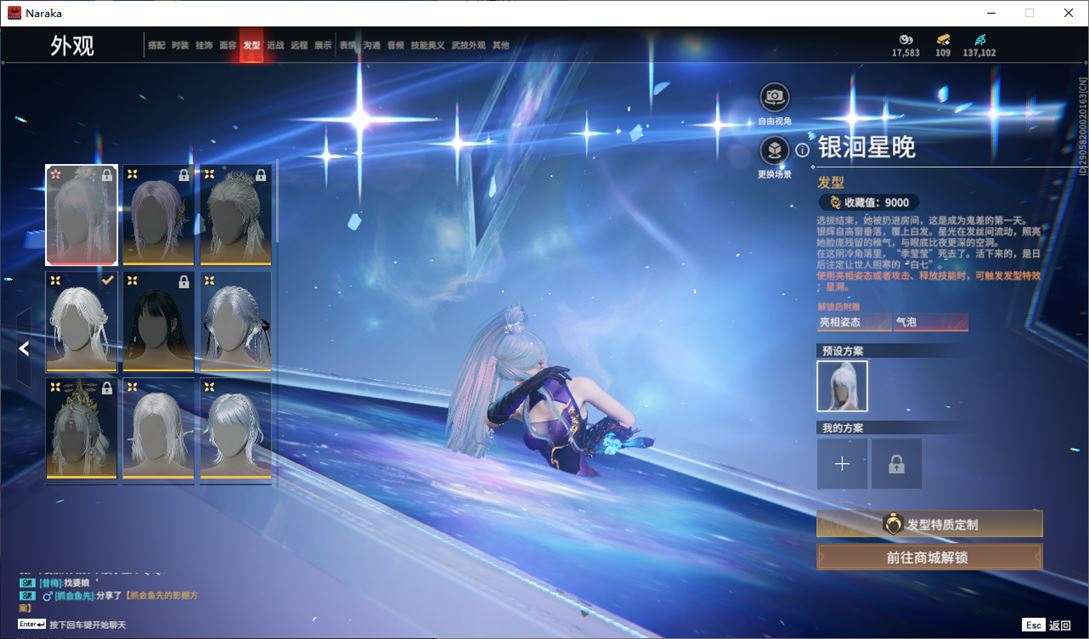Viewport: 1089px width, 639px height.
Task: Click the silver coin currency icon above 17,583
Action: coord(906,40)
